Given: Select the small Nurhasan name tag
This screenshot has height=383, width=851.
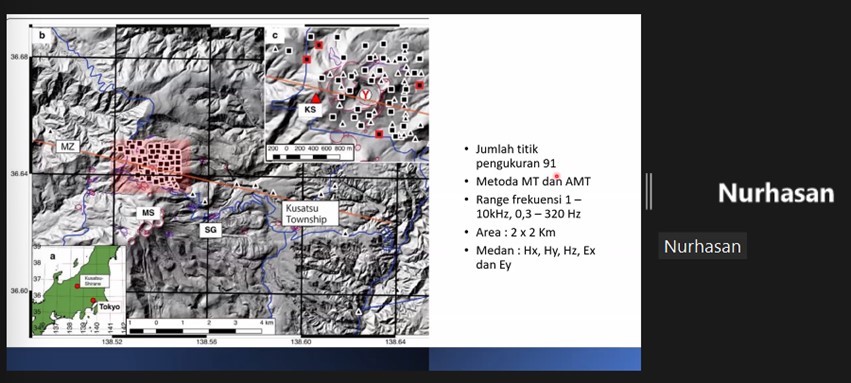Looking at the screenshot, I should point(702,246).
